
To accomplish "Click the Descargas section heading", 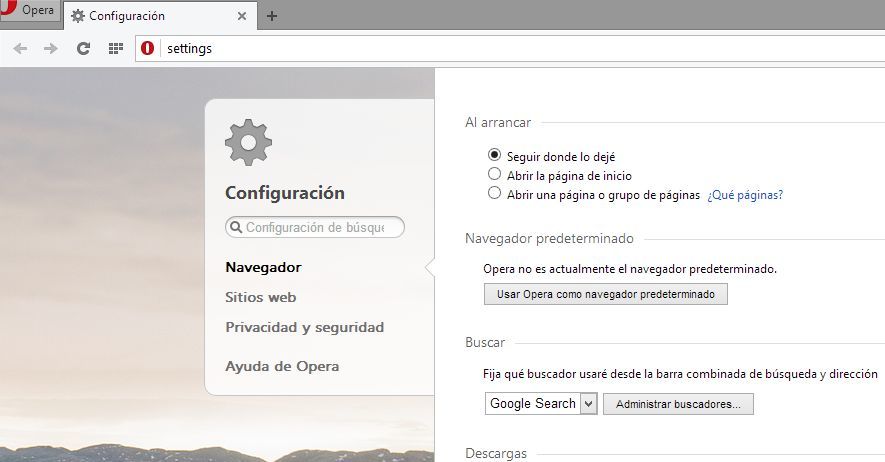I will coord(496,454).
